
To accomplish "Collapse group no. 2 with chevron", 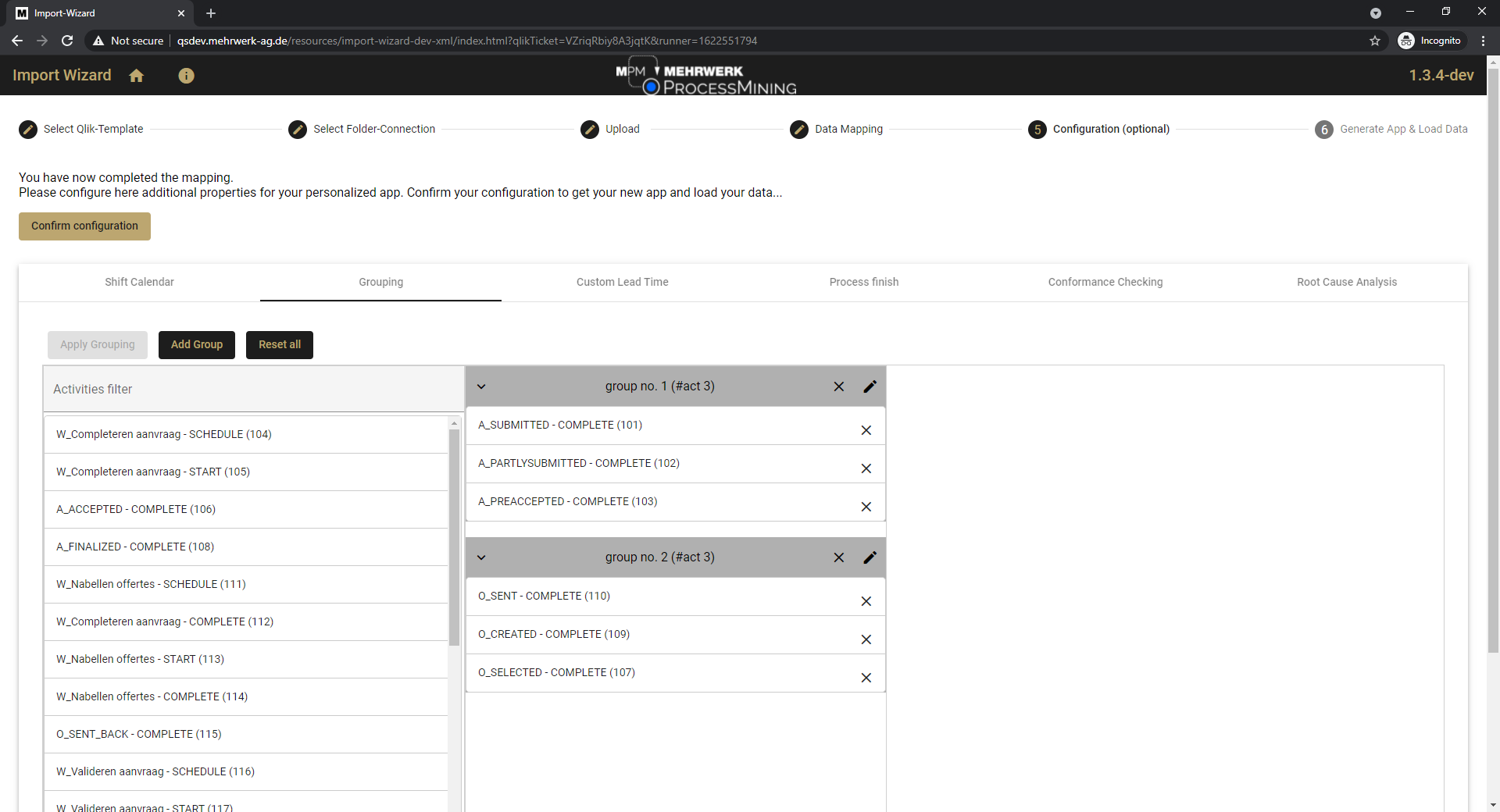I will point(481,557).
